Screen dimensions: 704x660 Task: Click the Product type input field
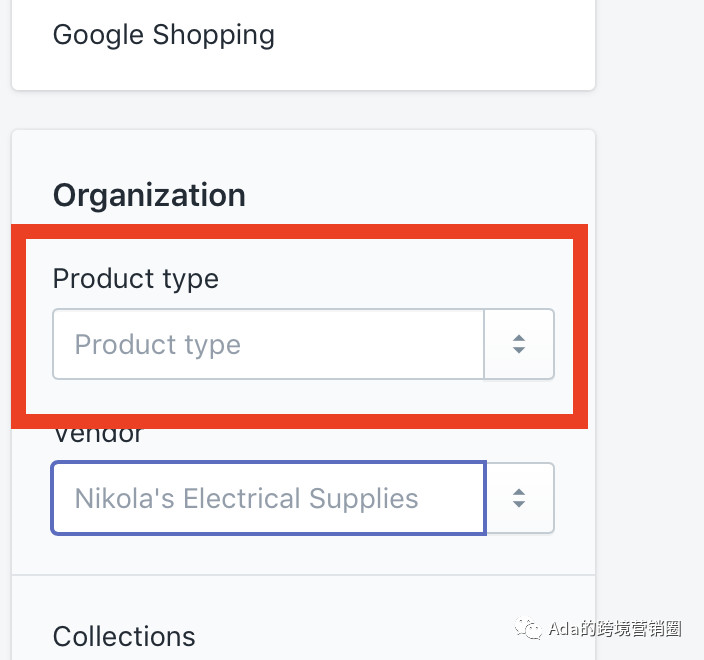coord(268,345)
